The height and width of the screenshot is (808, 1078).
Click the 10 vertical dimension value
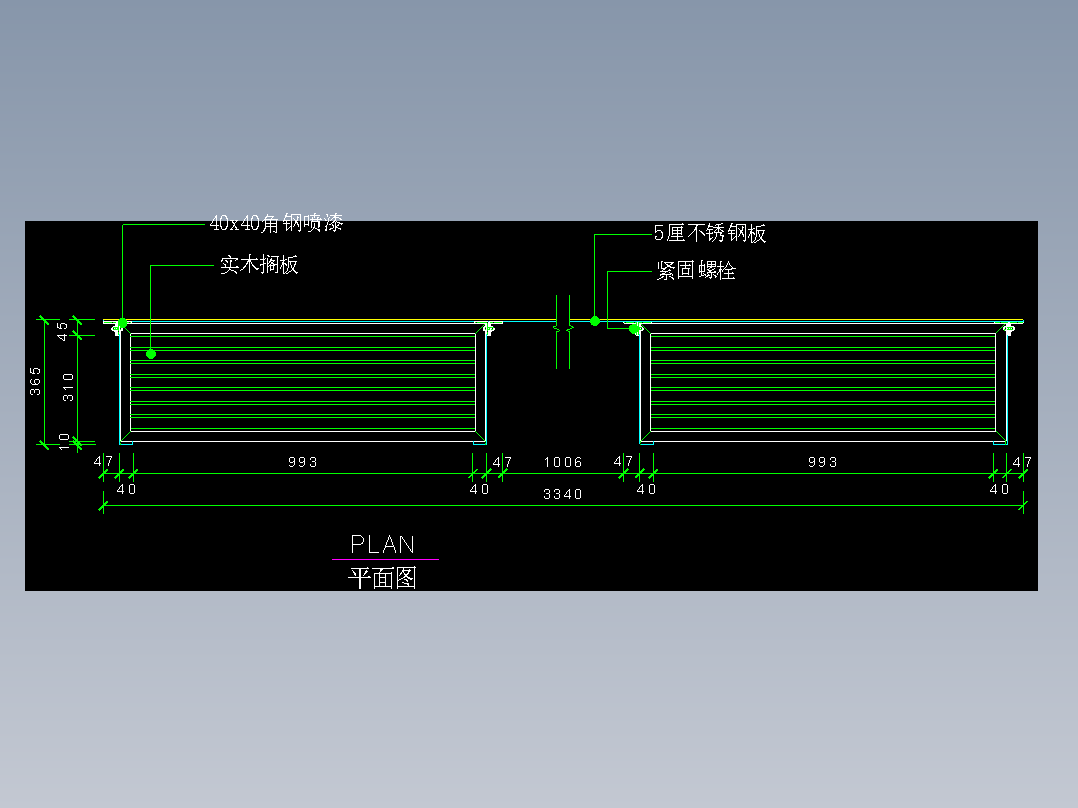click(x=65, y=441)
